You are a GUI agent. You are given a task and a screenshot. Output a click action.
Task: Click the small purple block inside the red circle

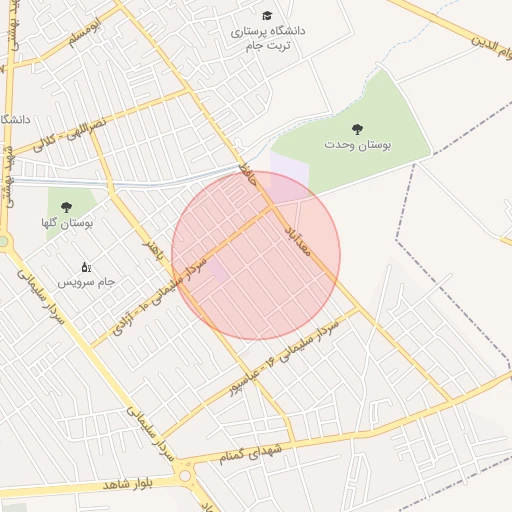(218, 270)
